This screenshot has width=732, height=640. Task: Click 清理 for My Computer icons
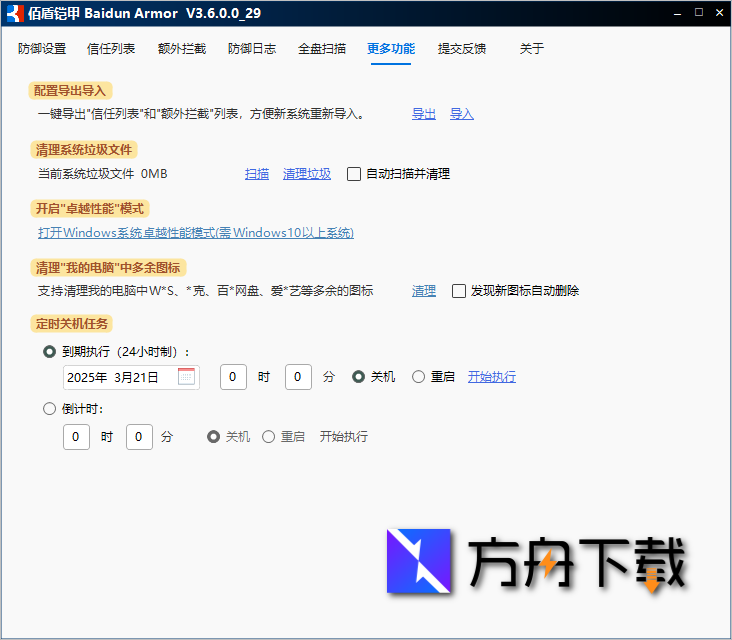424,291
